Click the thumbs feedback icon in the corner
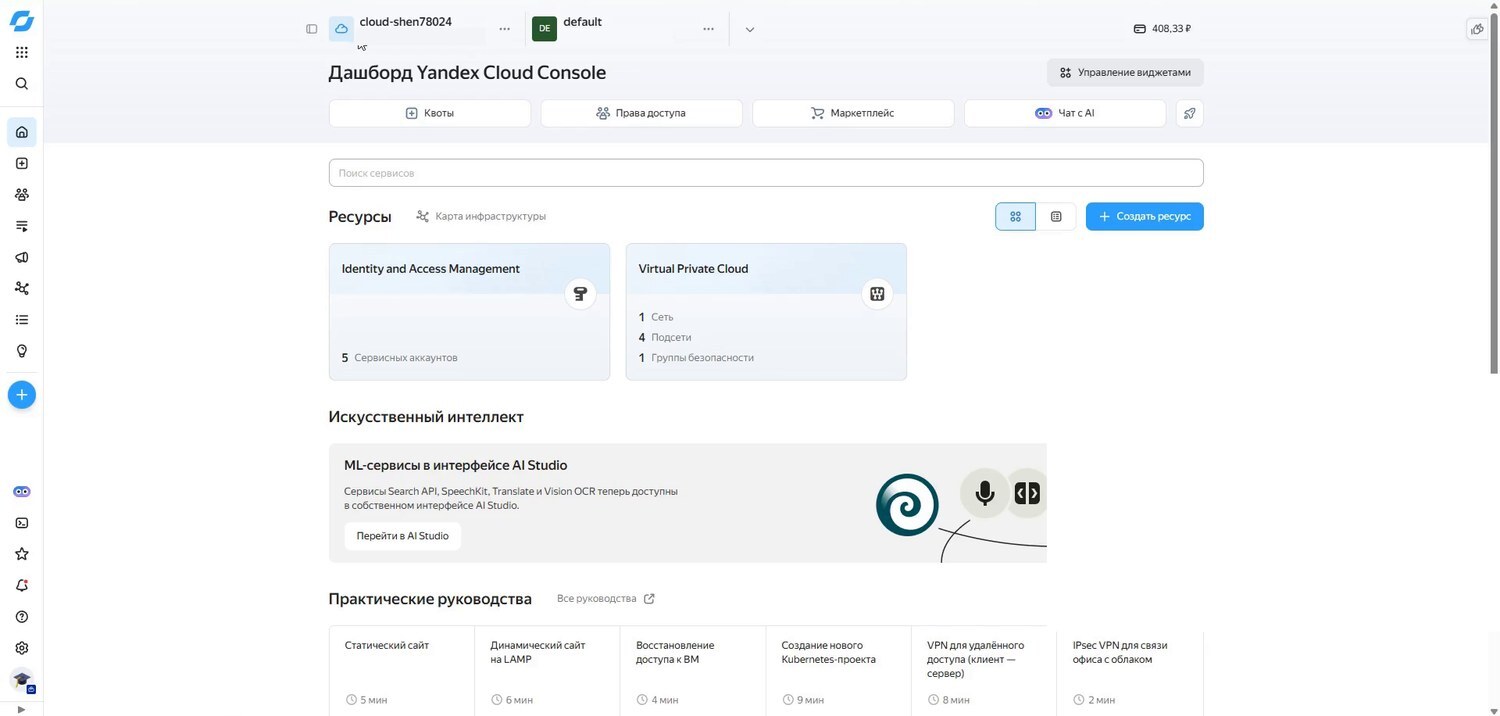This screenshot has height=716, width=1500. (x=1477, y=29)
